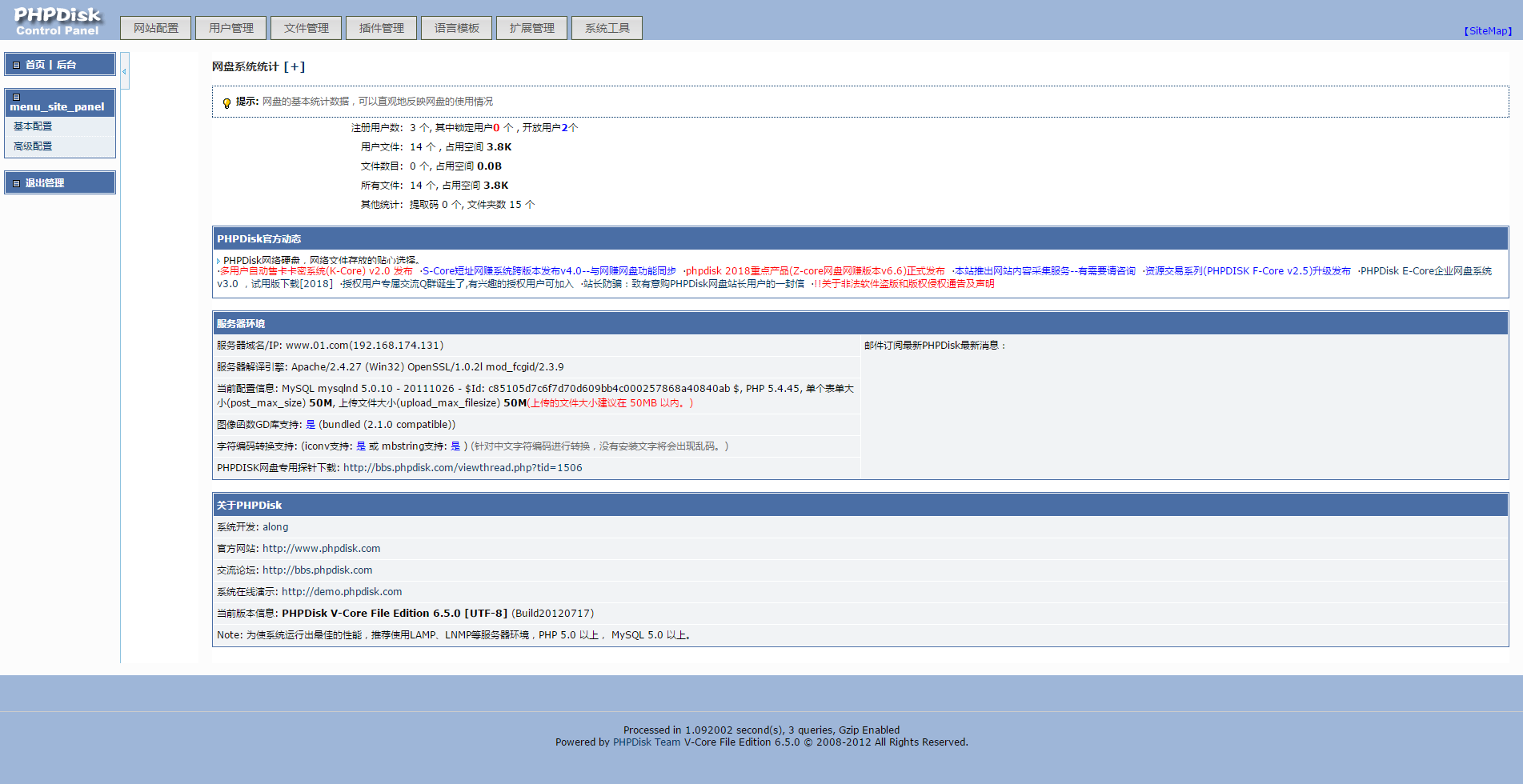1523x784 pixels.
Task: Open the 网站内容采集服务 news link
Action: click(1045, 271)
